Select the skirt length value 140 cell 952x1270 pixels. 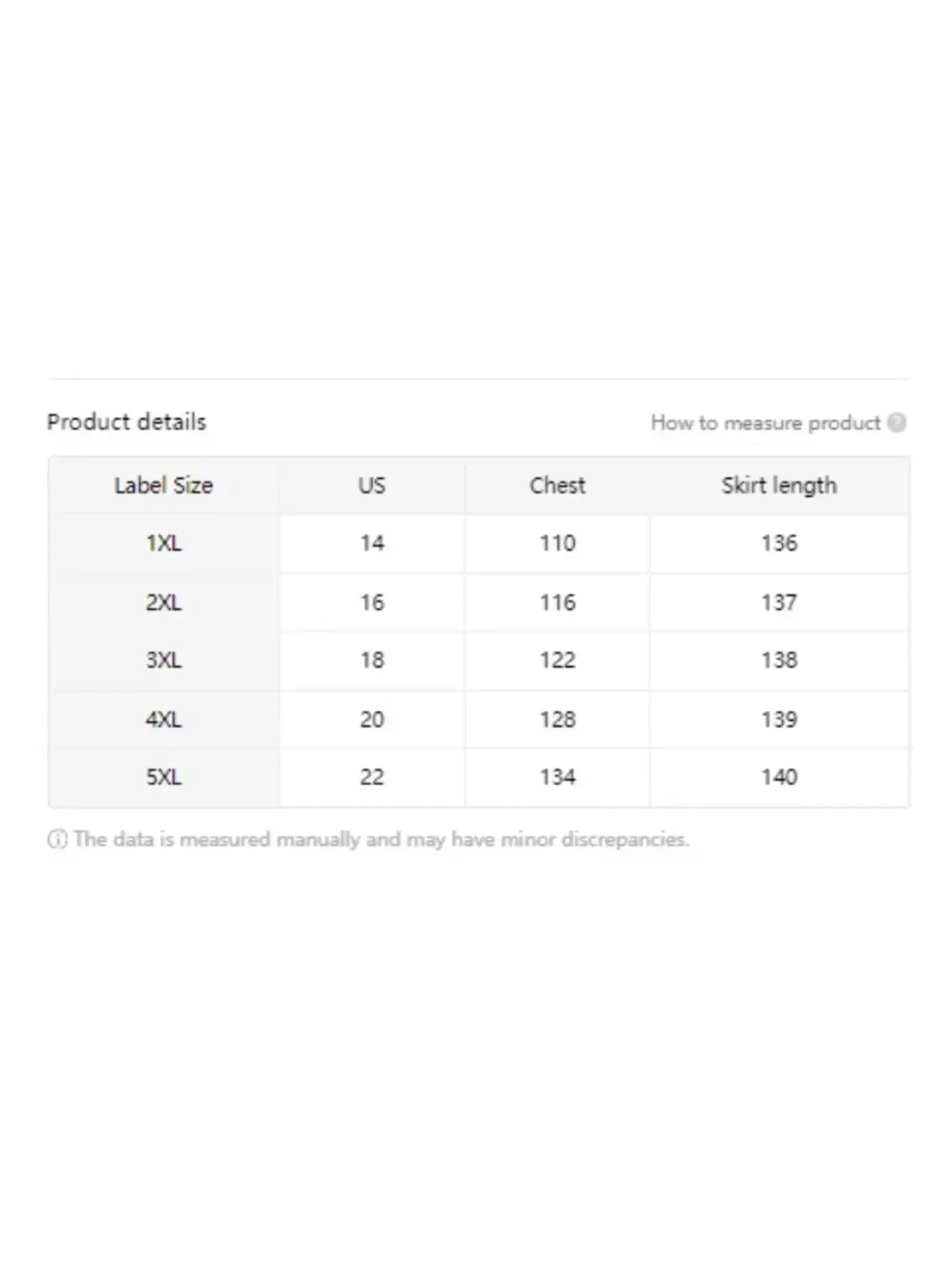(779, 778)
